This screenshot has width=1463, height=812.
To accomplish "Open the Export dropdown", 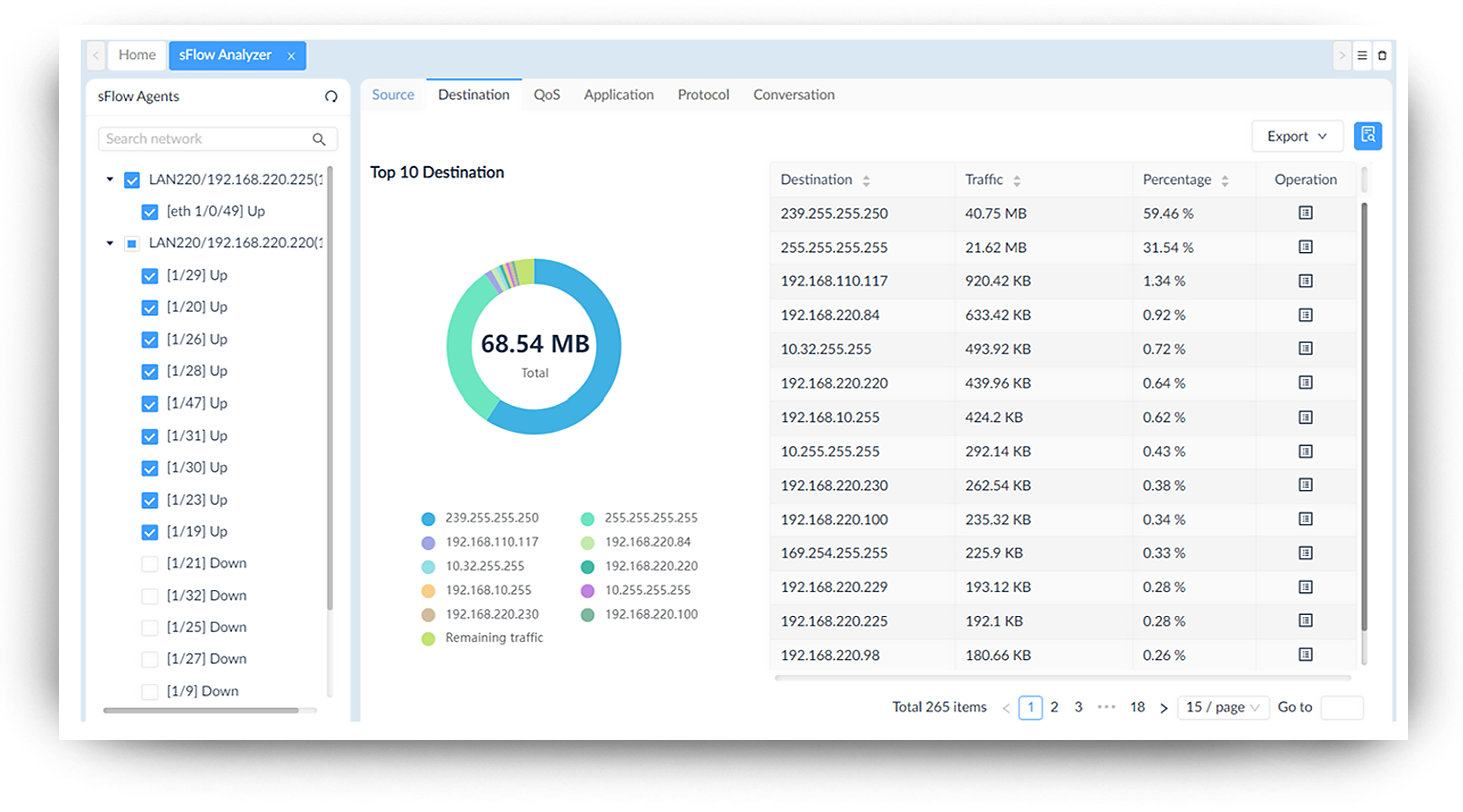I will pos(1297,136).
